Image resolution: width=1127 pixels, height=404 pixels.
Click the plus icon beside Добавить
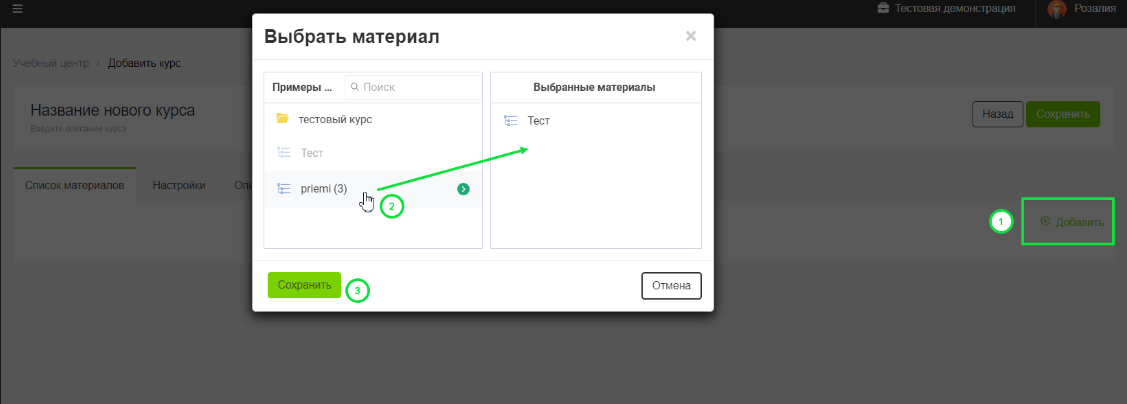[x=1045, y=221]
